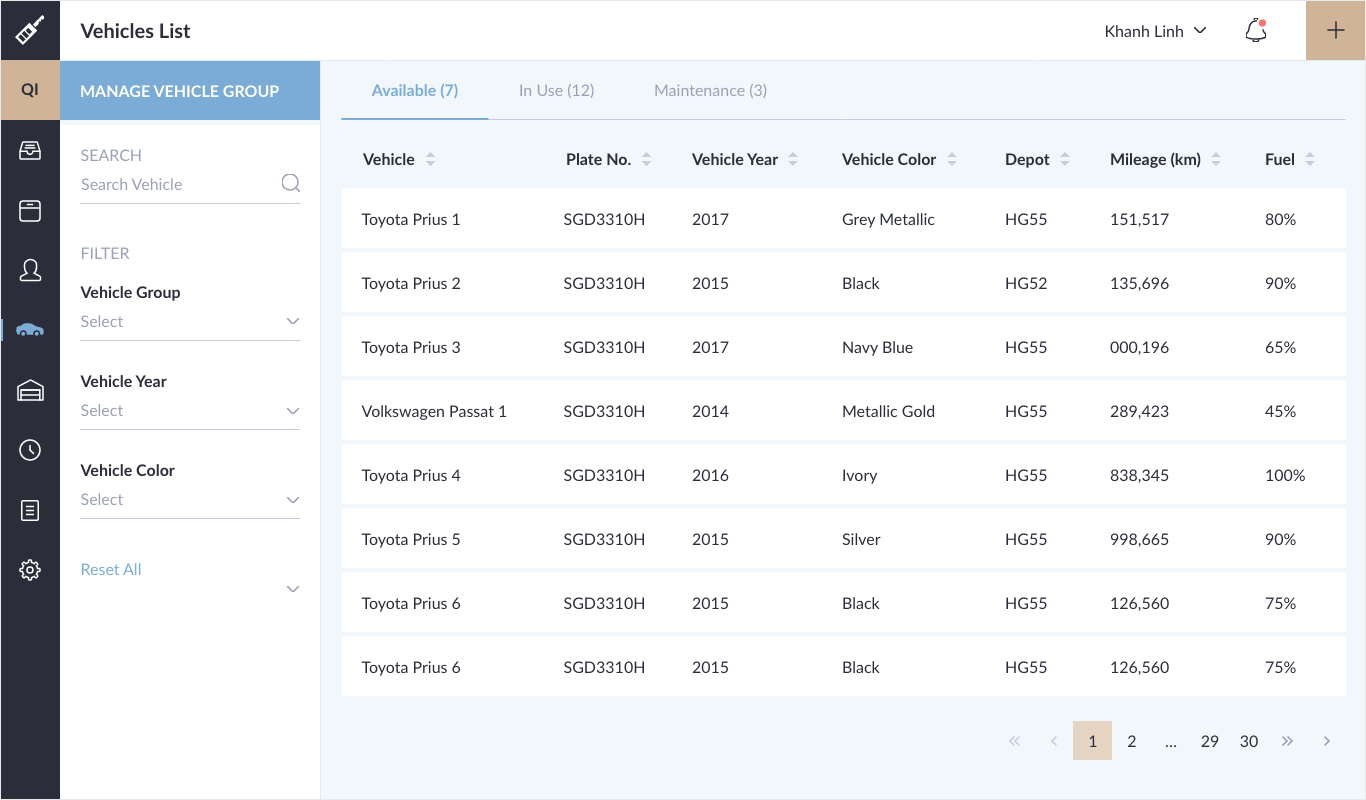This screenshot has width=1366, height=800.
Task: Click the Manage Vehicle Group button
Action: pos(190,91)
